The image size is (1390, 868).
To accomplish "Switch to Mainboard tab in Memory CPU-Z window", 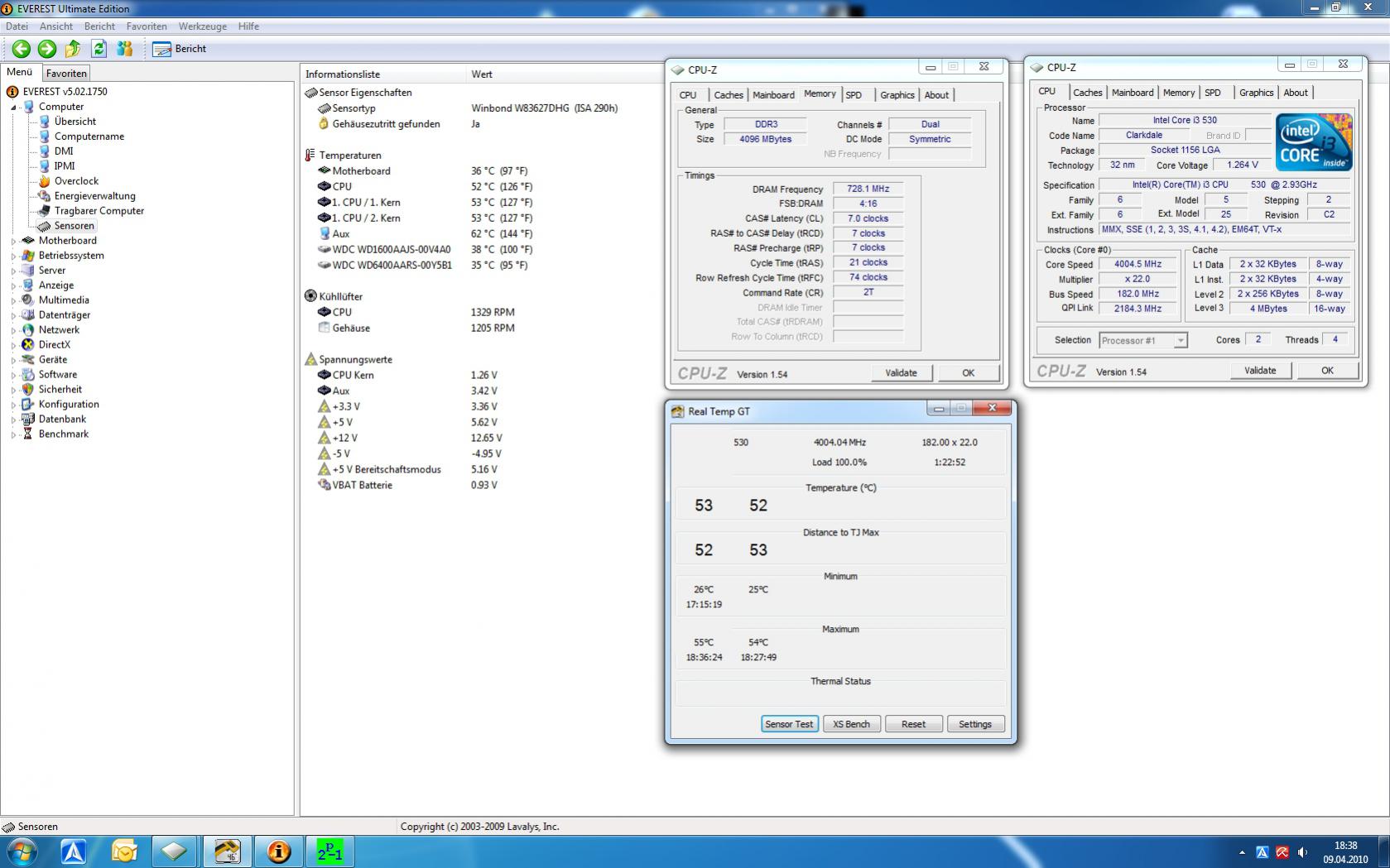I will (x=773, y=95).
